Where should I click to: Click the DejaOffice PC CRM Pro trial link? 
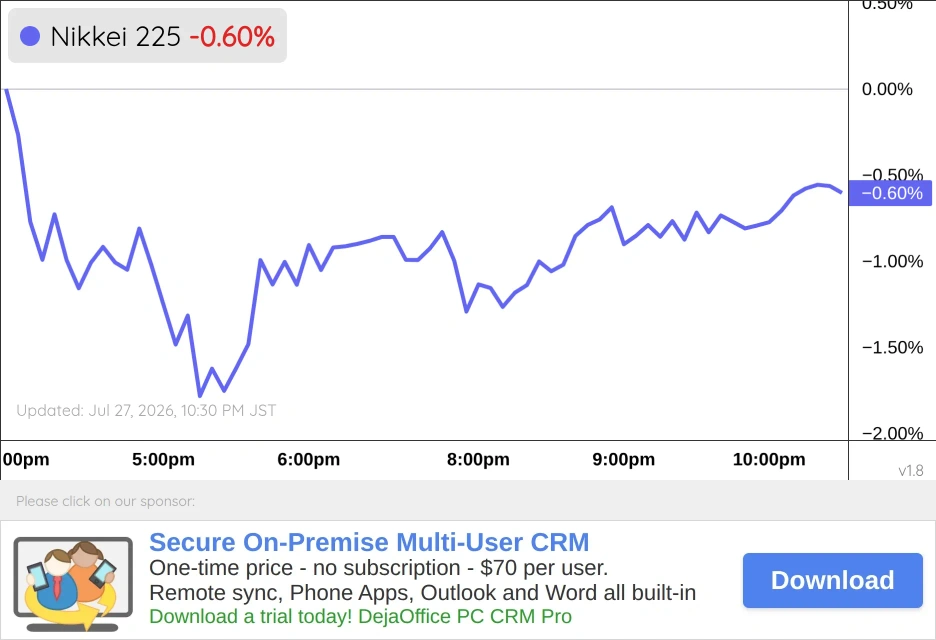pyautogui.click(x=361, y=616)
